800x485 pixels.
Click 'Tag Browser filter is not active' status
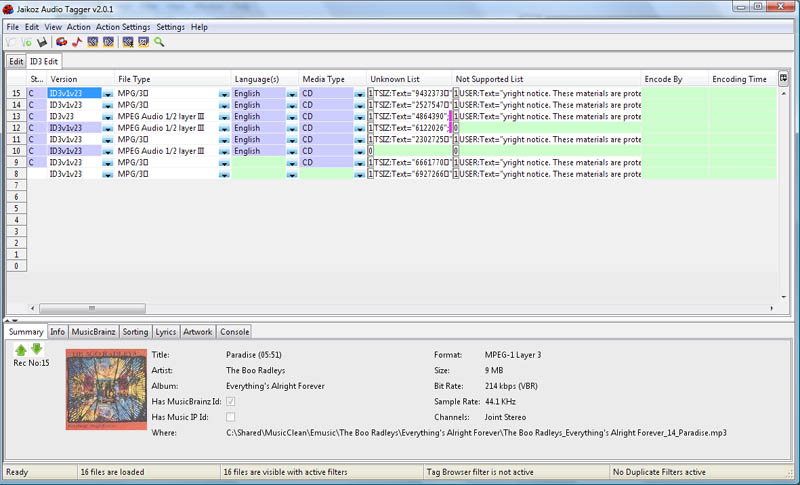pyautogui.click(x=480, y=472)
